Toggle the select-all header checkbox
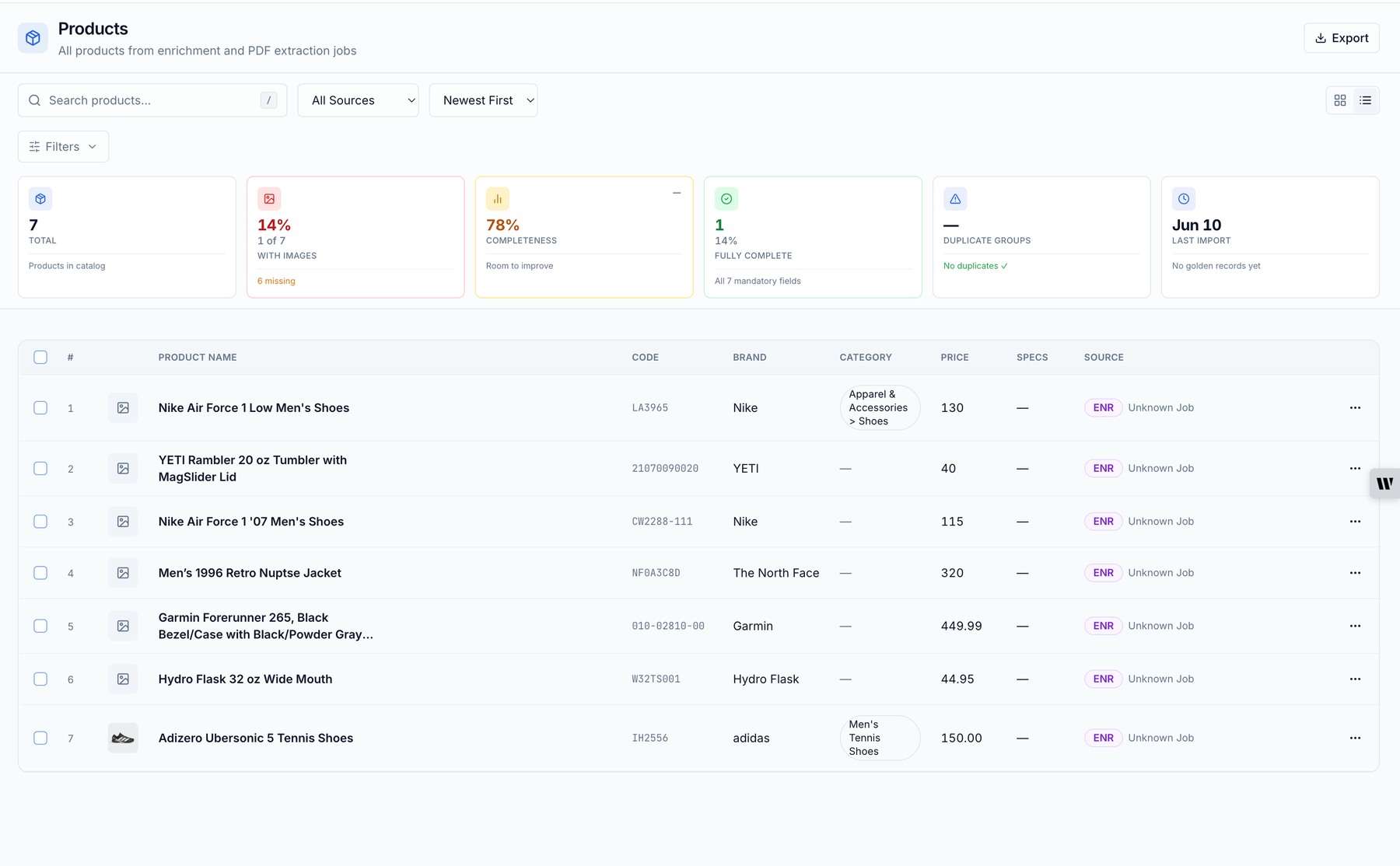 pos(40,358)
